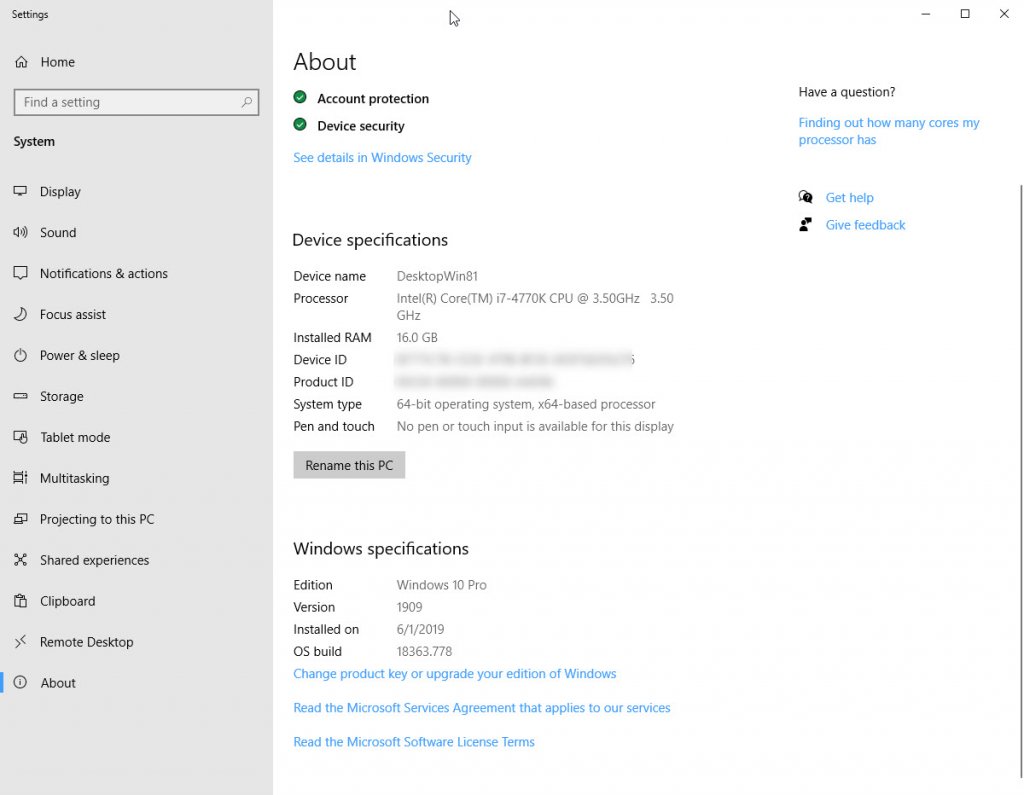Read the Microsoft Software License Terms

click(414, 741)
